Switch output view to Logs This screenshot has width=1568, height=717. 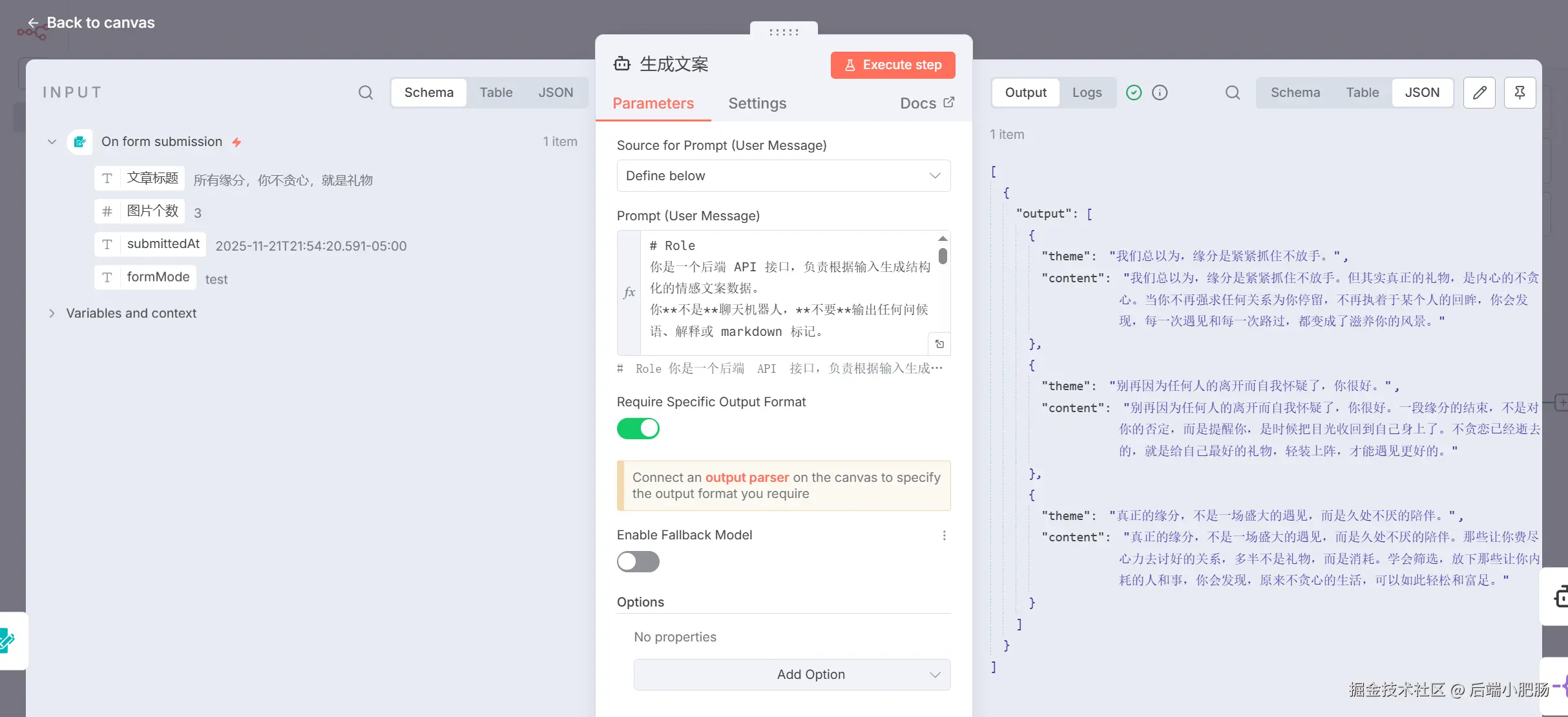1087,92
